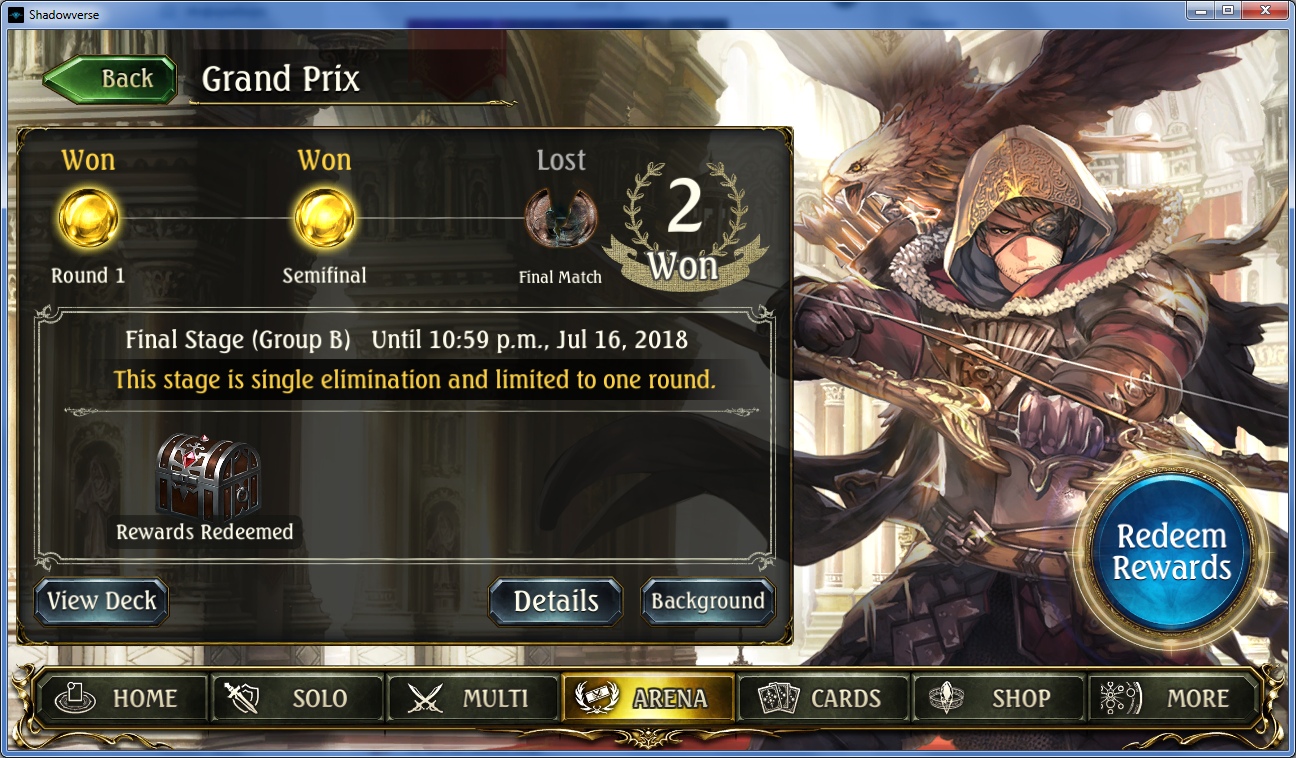This screenshot has height=758, width=1296.
Task: Select the SHOP tab
Action: click(998, 698)
